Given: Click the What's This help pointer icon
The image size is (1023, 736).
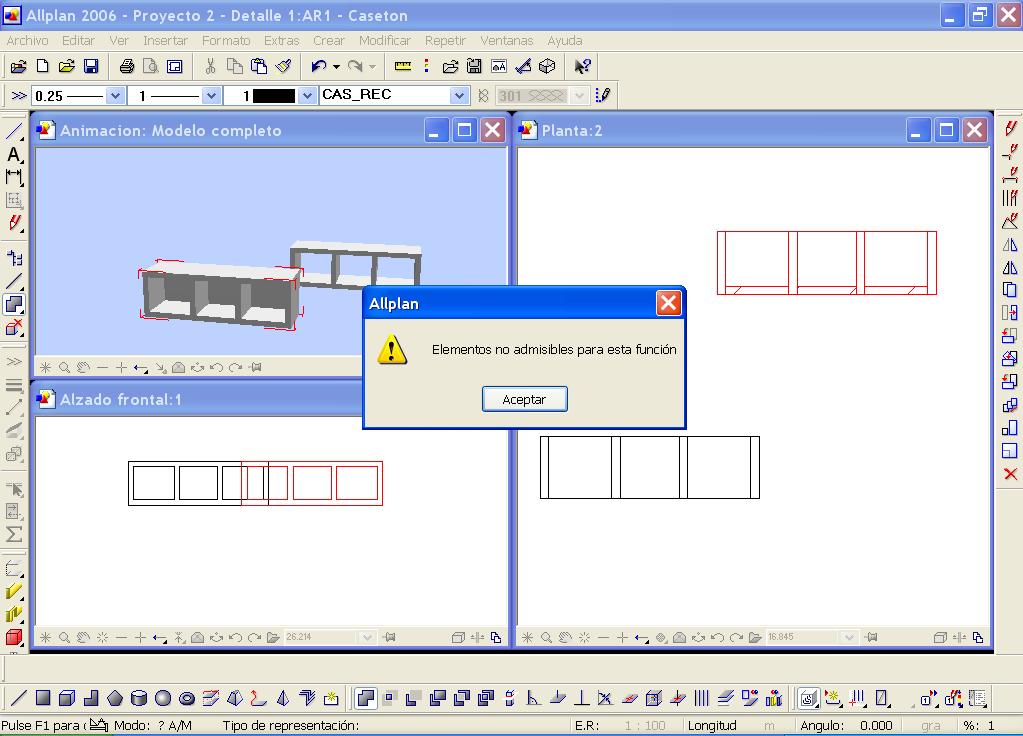Looking at the screenshot, I should [582, 66].
